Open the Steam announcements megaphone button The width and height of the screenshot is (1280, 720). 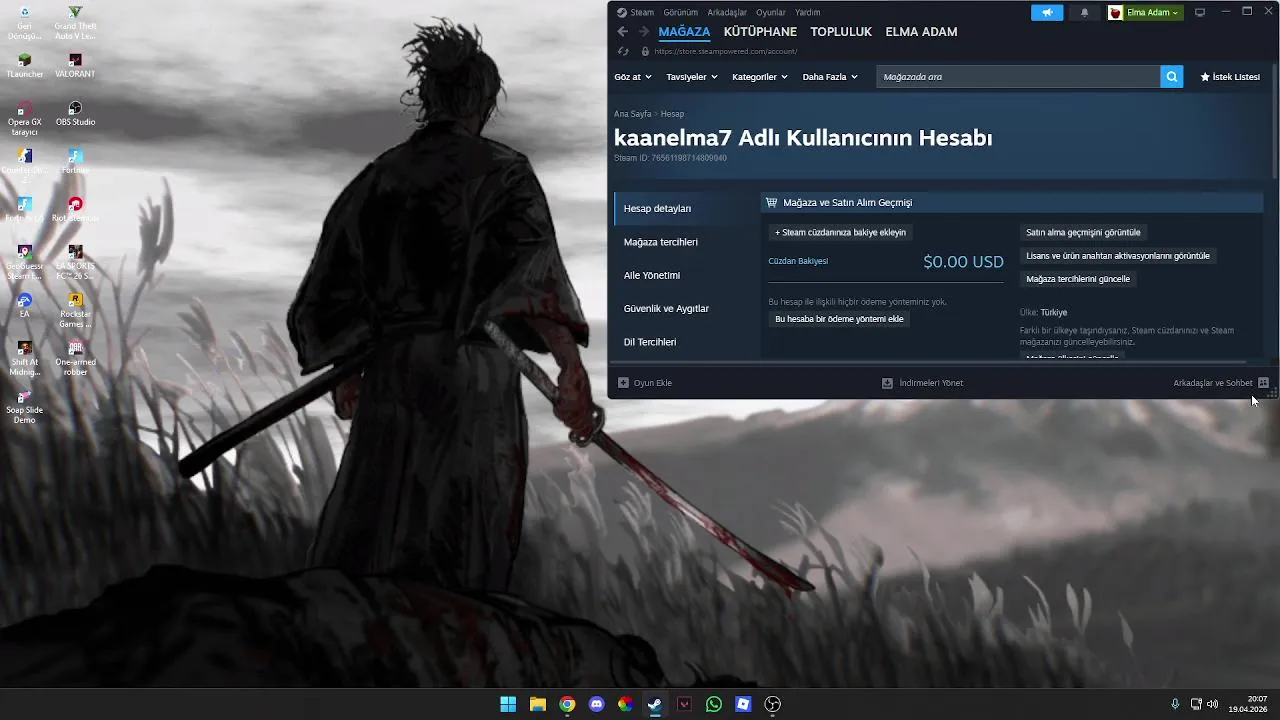(1047, 12)
